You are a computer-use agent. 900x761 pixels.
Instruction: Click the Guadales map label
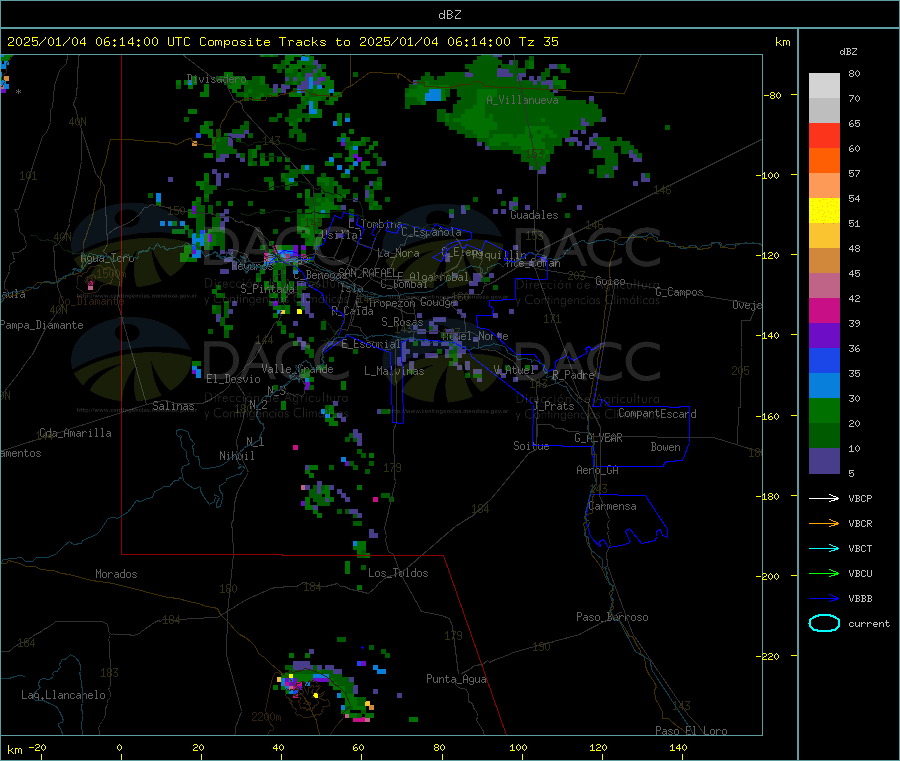[534, 215]
